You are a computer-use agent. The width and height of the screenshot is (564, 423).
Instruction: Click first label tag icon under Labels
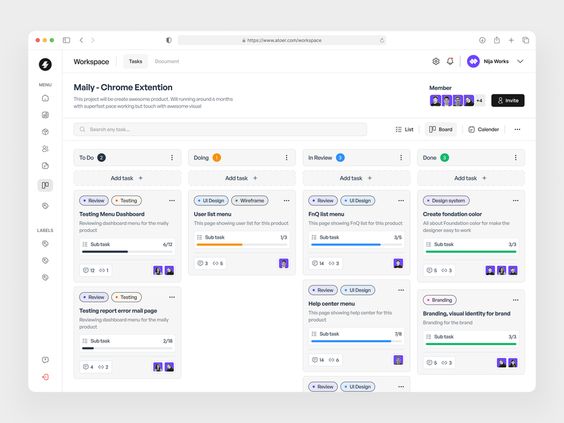(45, 244)
